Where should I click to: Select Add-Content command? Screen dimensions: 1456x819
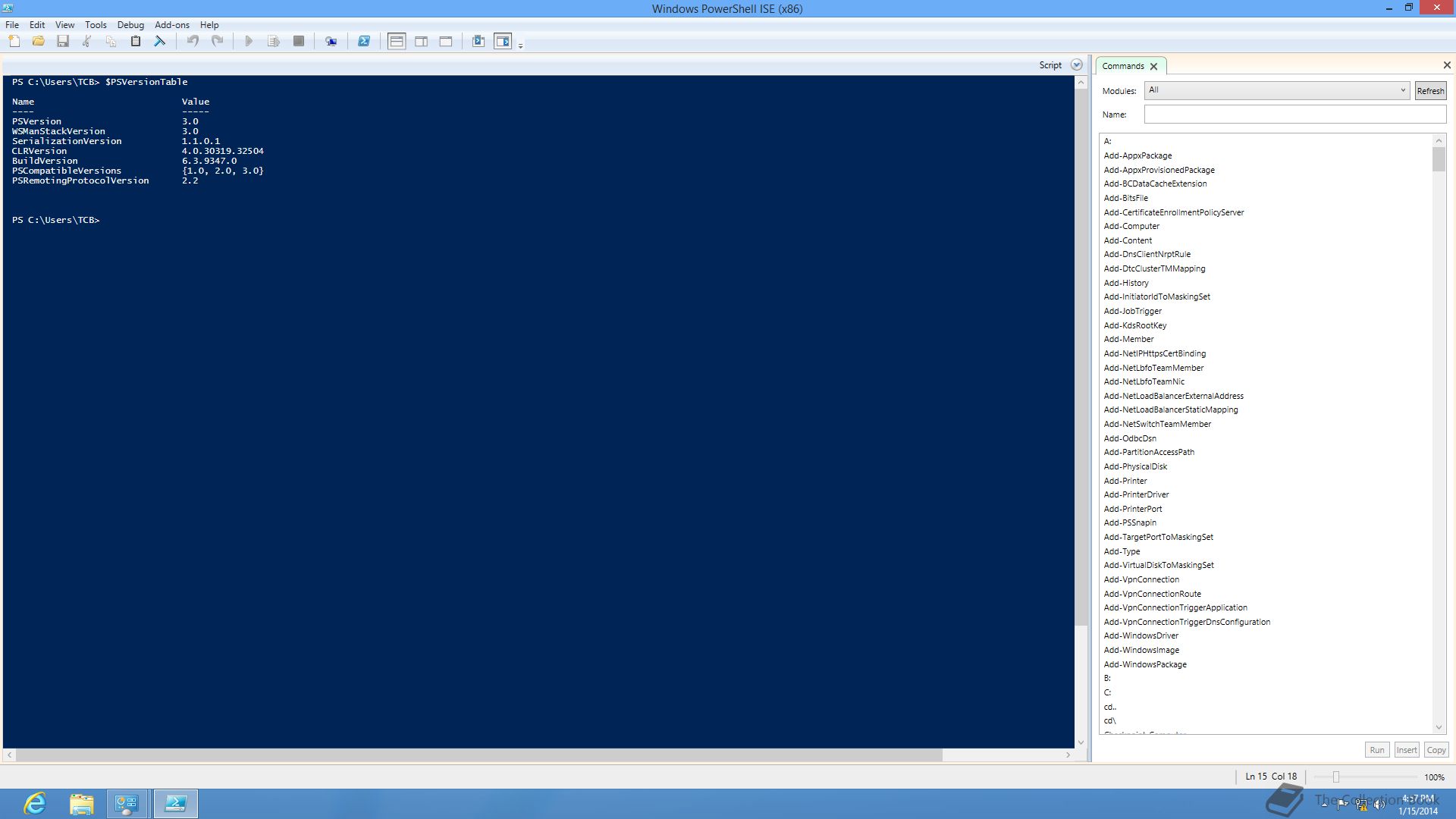[1128, 240]
